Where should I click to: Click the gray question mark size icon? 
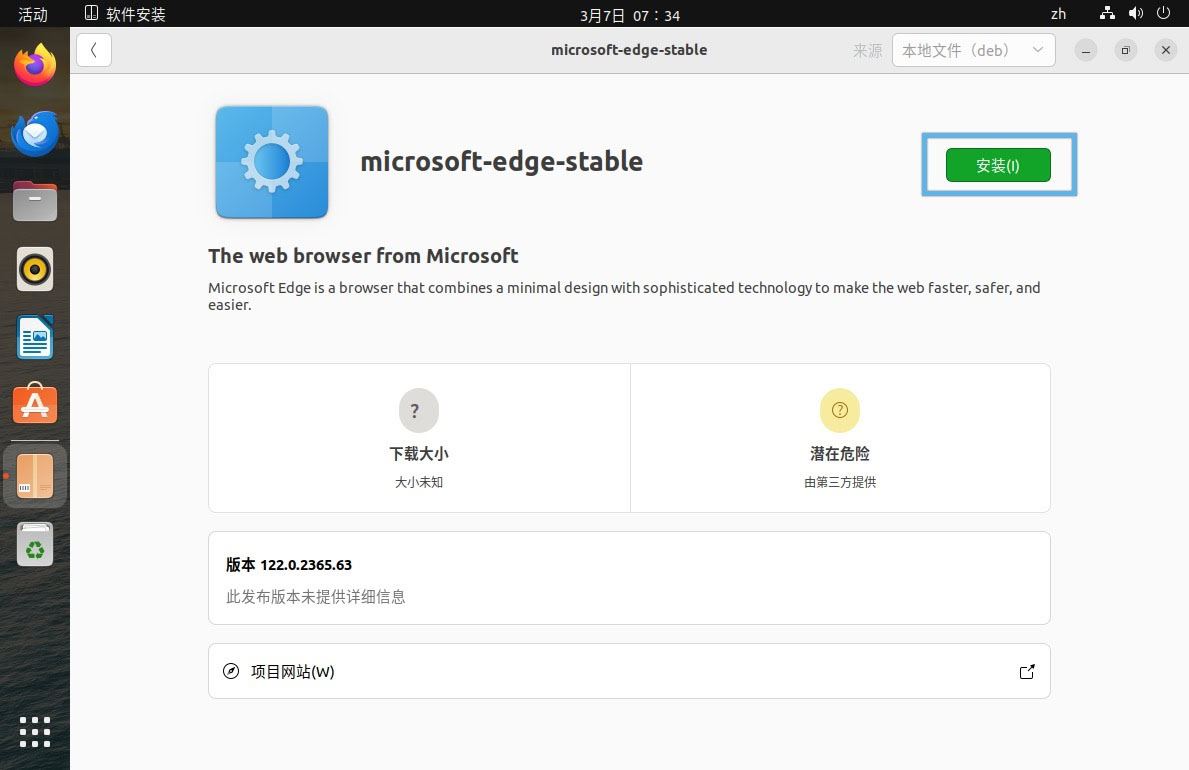pos(419,410)
